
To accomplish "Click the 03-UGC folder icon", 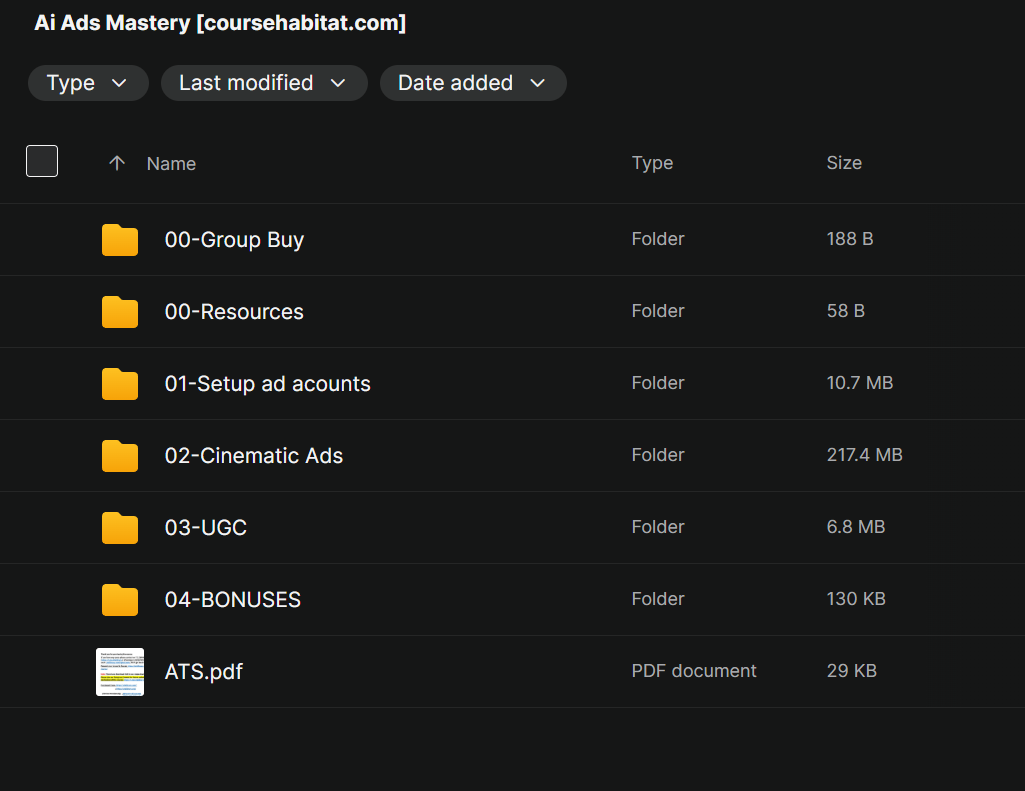I will pos(120,528).
